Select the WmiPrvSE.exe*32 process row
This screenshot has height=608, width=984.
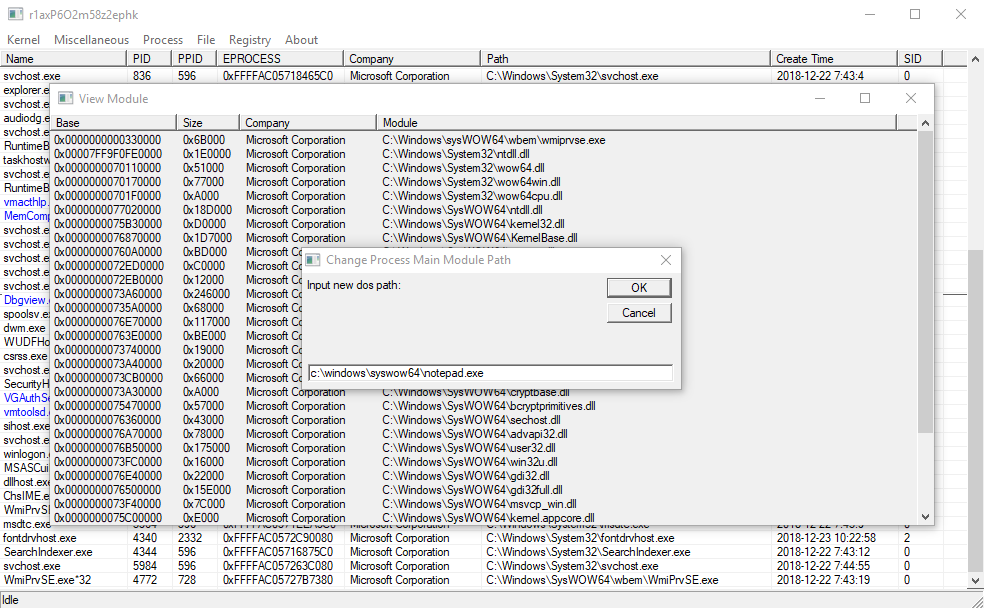[x=483, y=580]
